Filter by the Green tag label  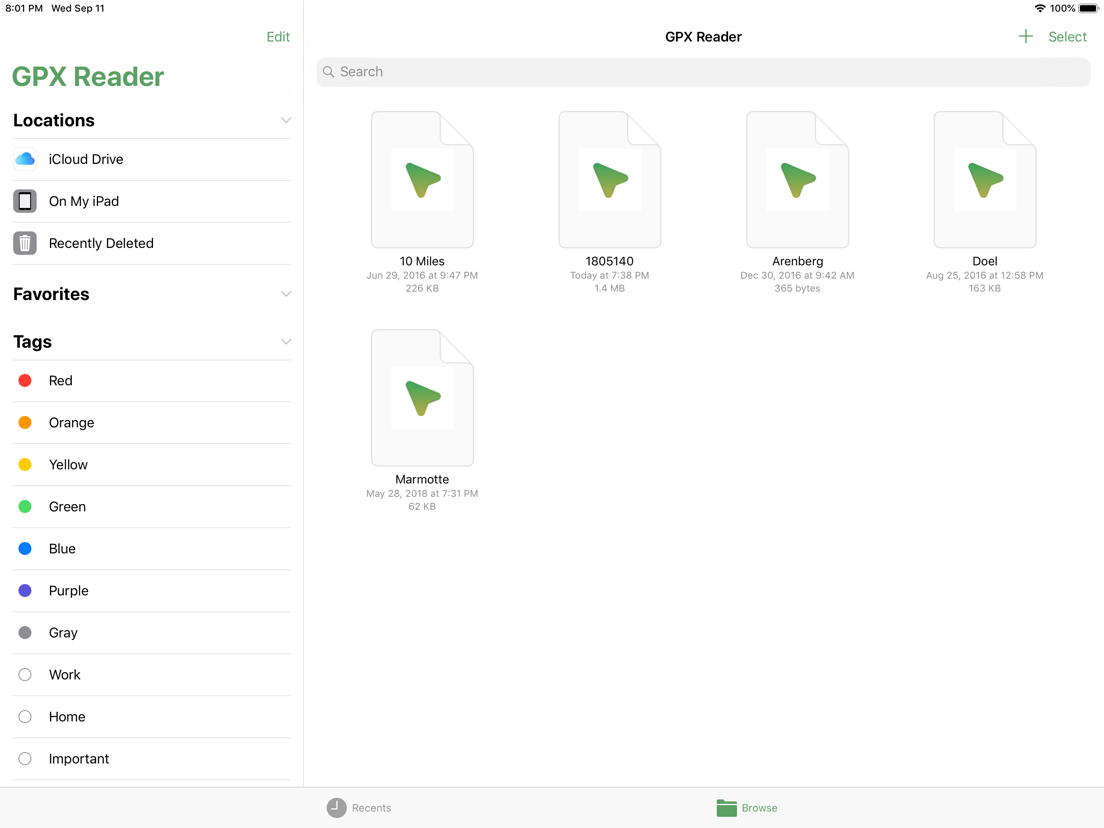[67, 507]
